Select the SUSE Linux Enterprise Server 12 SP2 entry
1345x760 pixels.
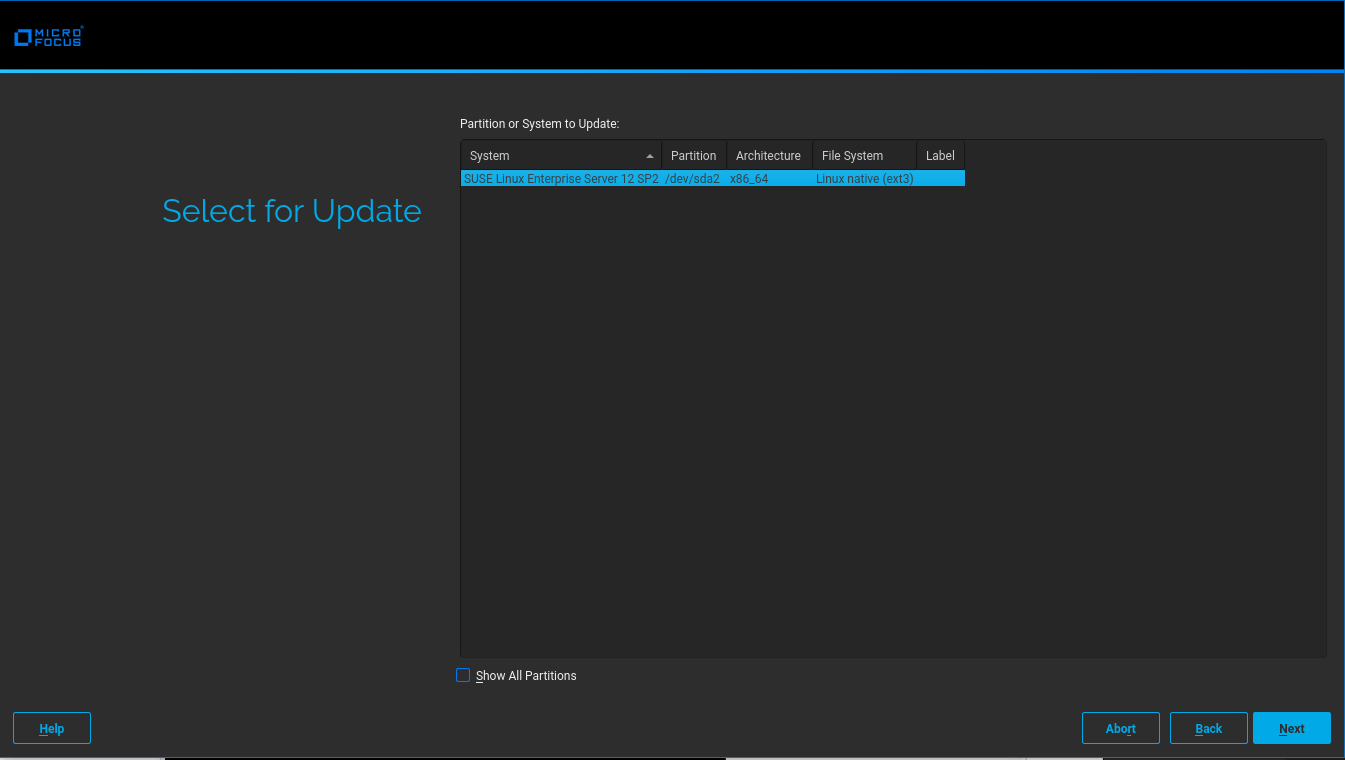pos(560,179)
